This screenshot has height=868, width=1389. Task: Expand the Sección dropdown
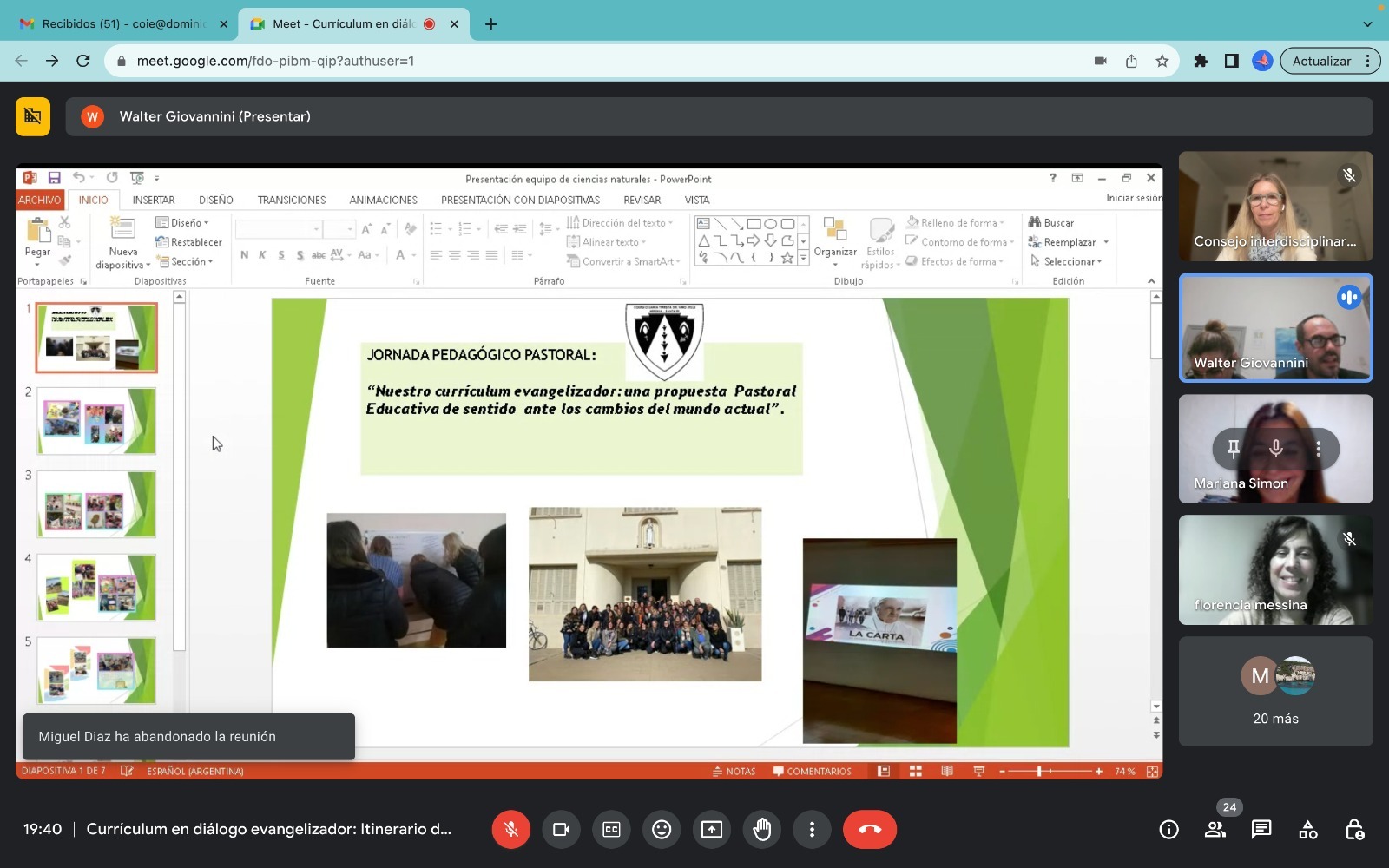pos(185,261)
